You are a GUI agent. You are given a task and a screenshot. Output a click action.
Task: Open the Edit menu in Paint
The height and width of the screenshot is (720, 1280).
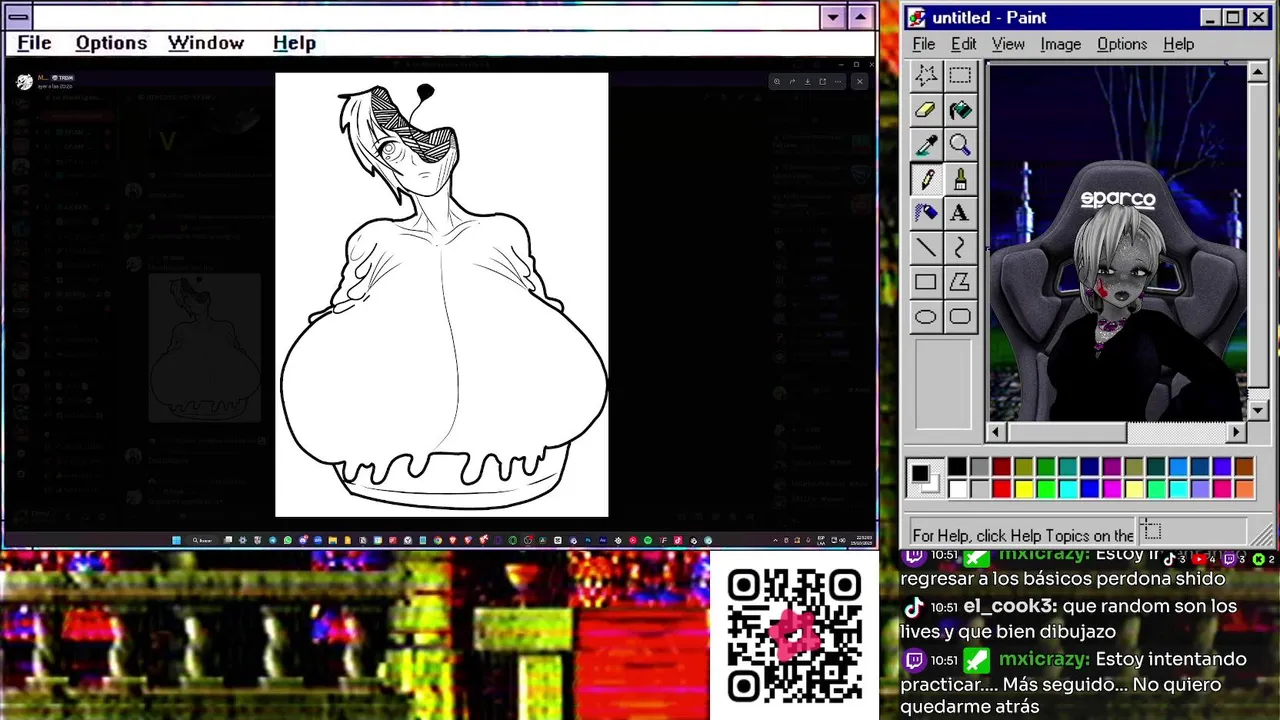coord(964,44)
